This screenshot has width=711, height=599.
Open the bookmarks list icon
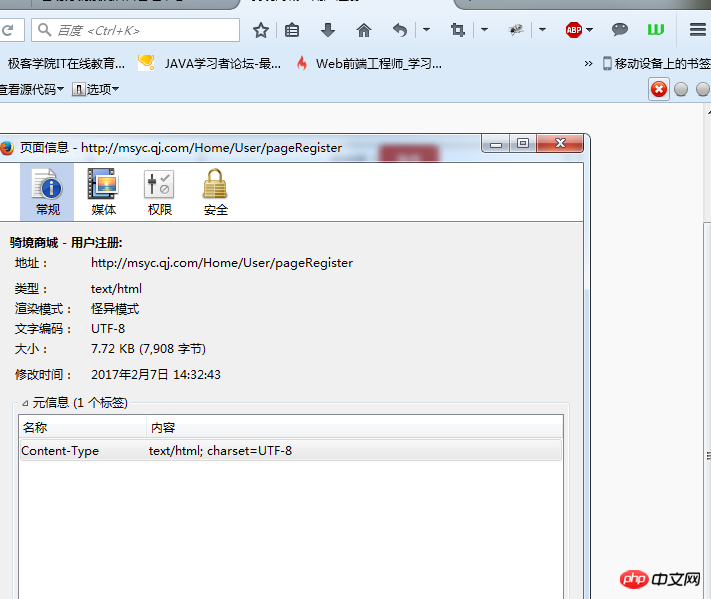292,30
